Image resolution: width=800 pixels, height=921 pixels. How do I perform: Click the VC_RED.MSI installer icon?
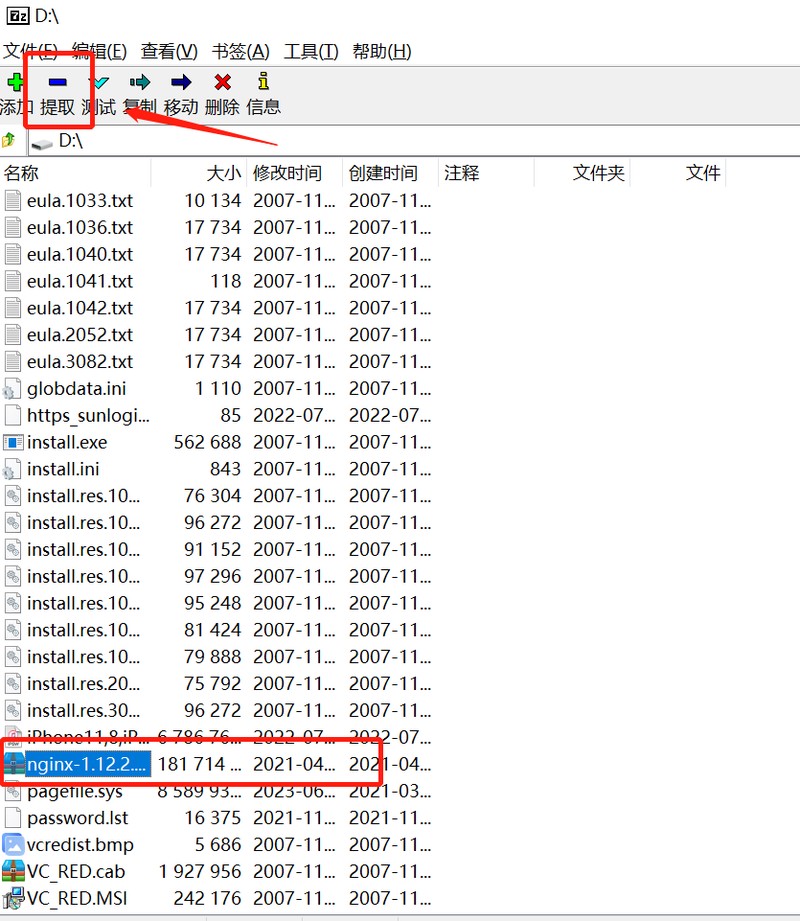13,898
